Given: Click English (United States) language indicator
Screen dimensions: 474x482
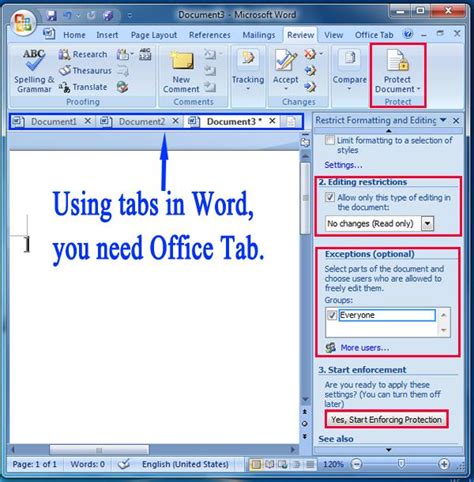Looking at the screenshot, I should pyautogui.click(x=185, y=464).
